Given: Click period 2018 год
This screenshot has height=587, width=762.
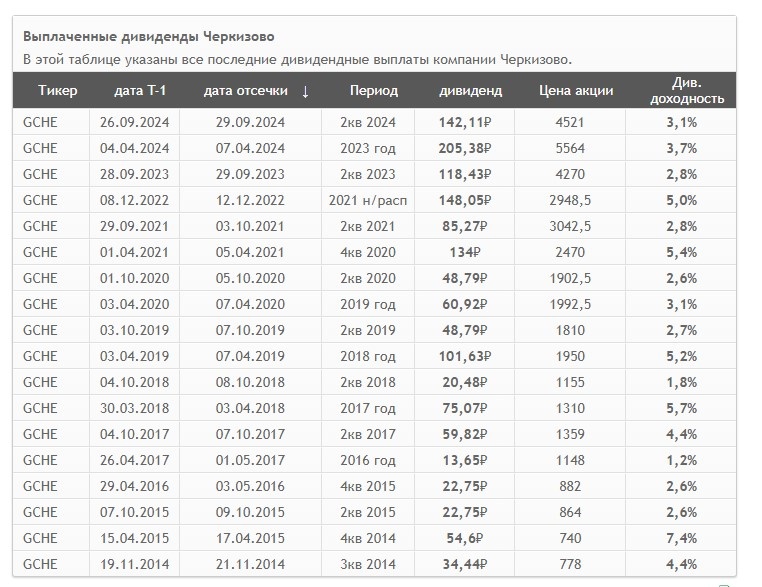Looking at the screenshot, I should pos(368,356).
